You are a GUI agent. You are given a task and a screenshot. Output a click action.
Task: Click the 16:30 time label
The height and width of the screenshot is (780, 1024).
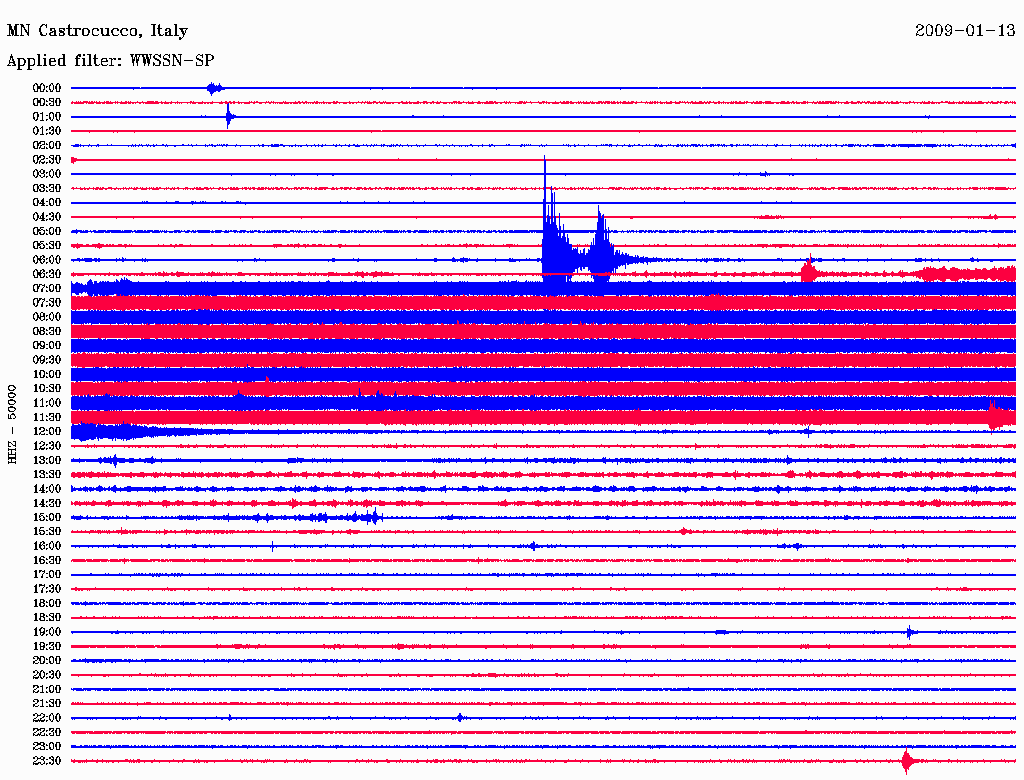pos(47,560)
